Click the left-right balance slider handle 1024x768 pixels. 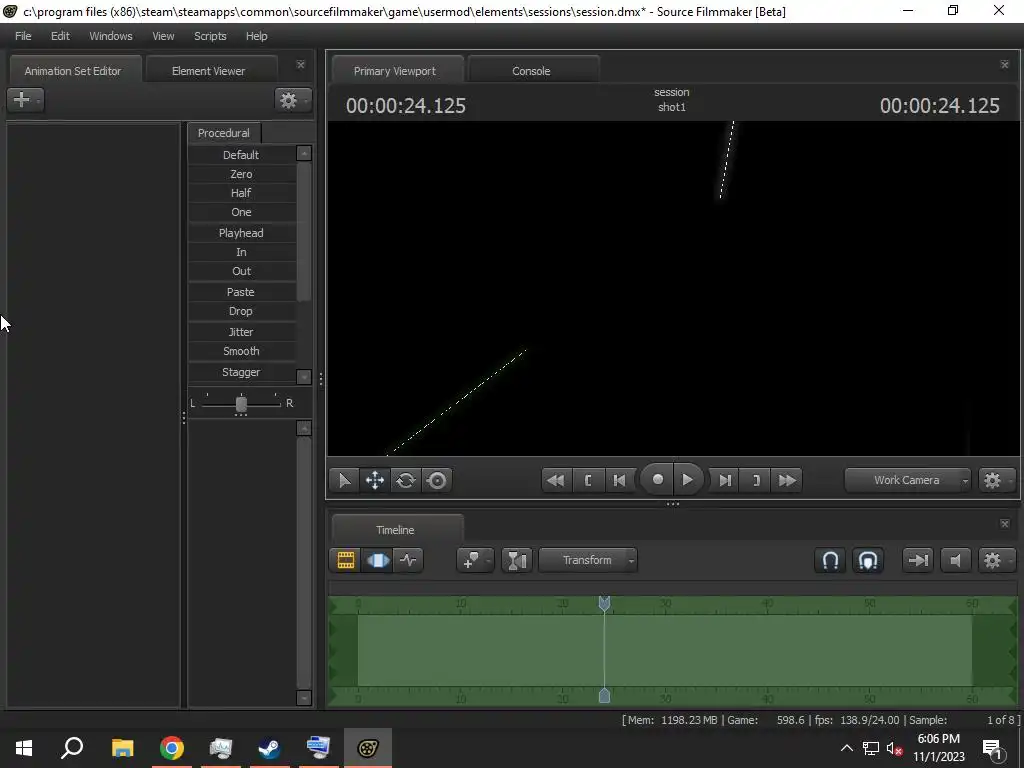241,404
